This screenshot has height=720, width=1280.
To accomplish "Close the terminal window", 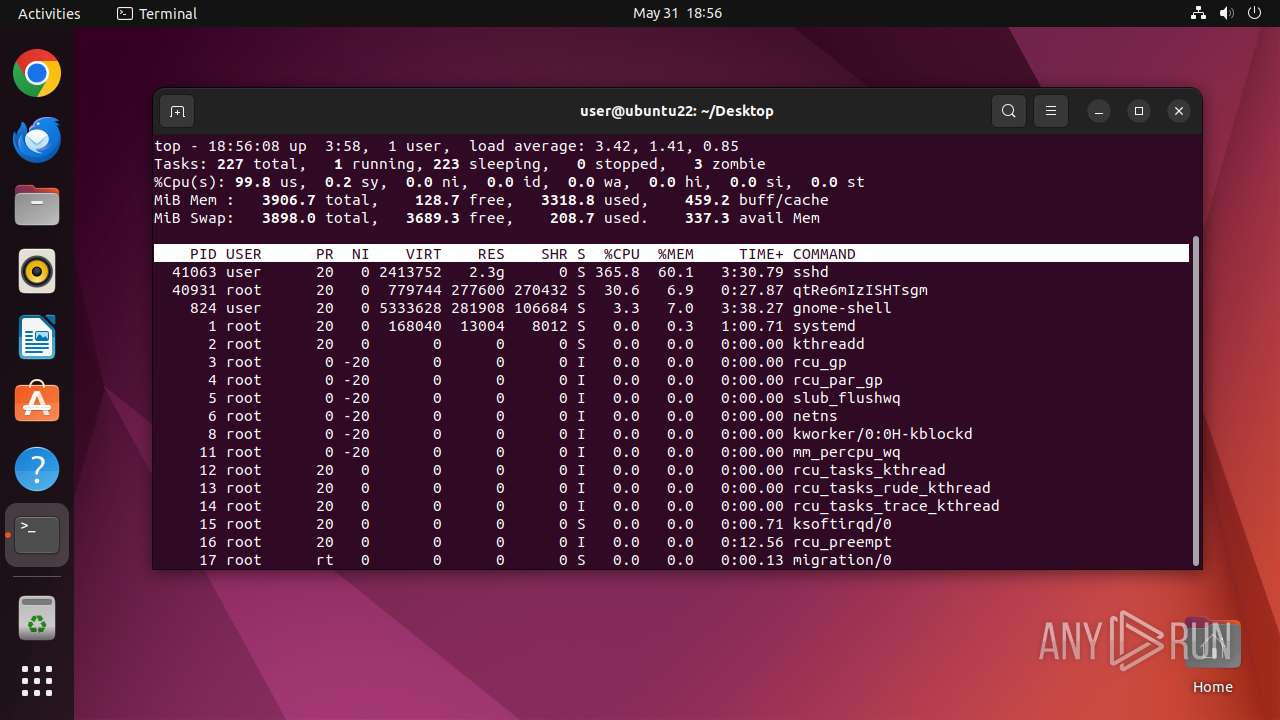I will (1179, 111).
